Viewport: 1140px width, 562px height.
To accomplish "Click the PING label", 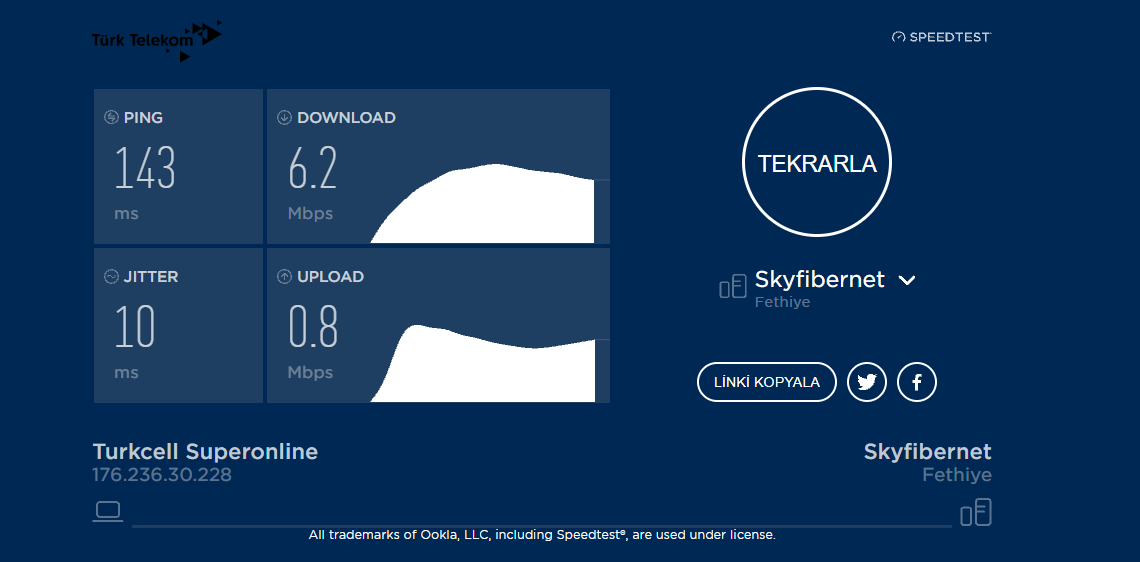I will [143, 117].
